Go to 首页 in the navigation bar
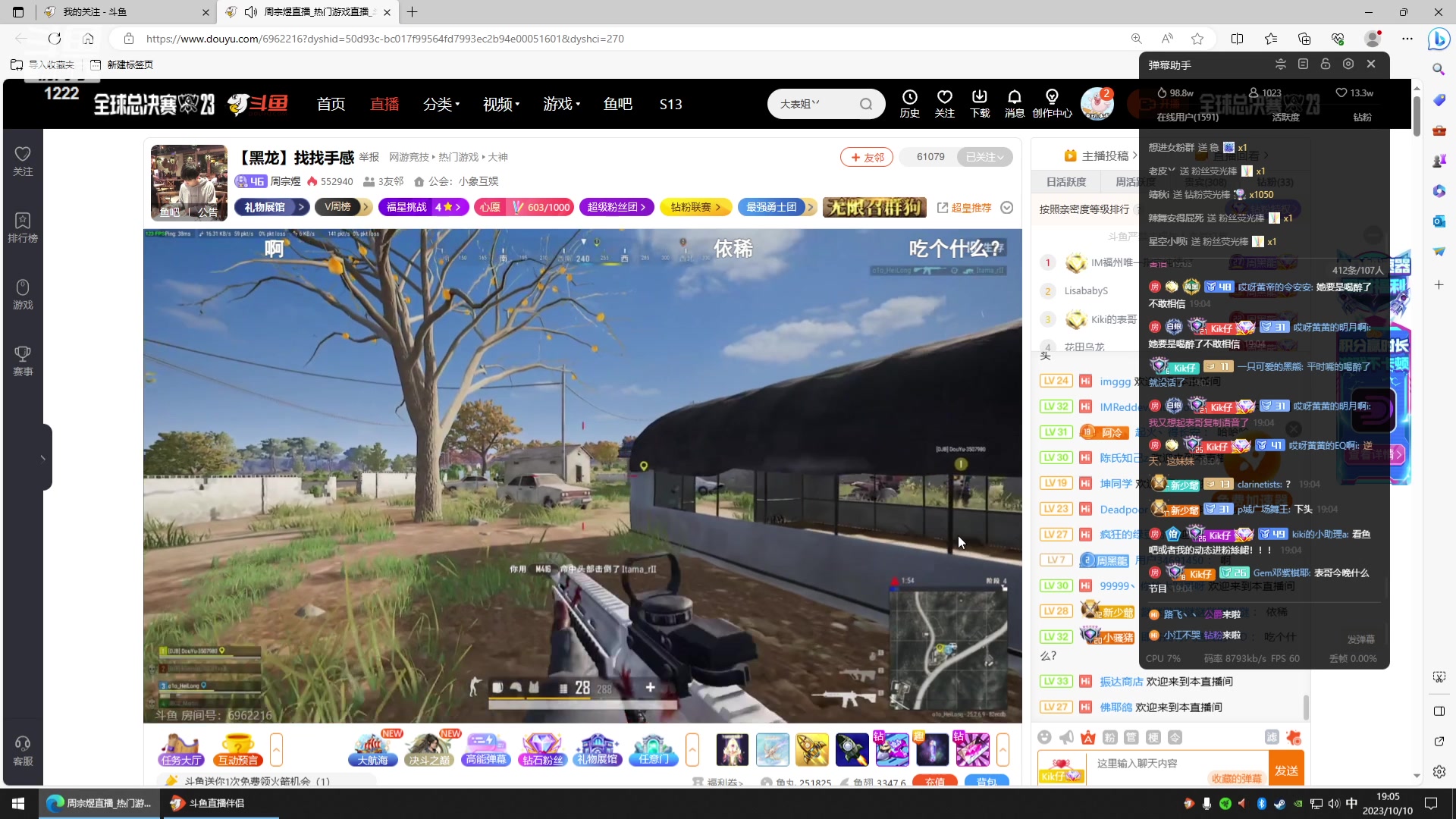This screenshot has width=1456, height=819. point(331,104)
